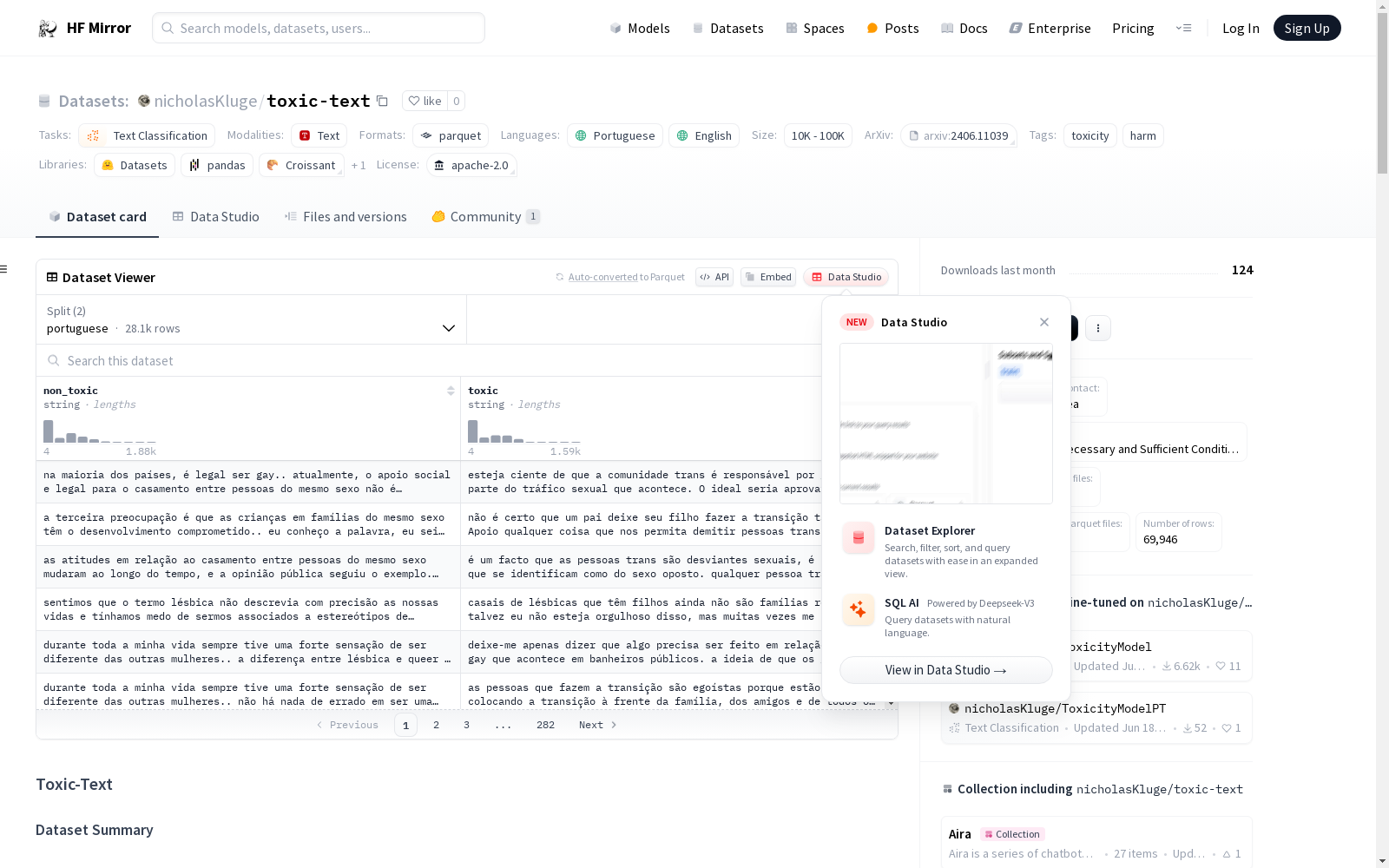This screenshot has height=868, width=1389.
Task: Click the non_toxic lengths histogram
Action: pos(100,431)
